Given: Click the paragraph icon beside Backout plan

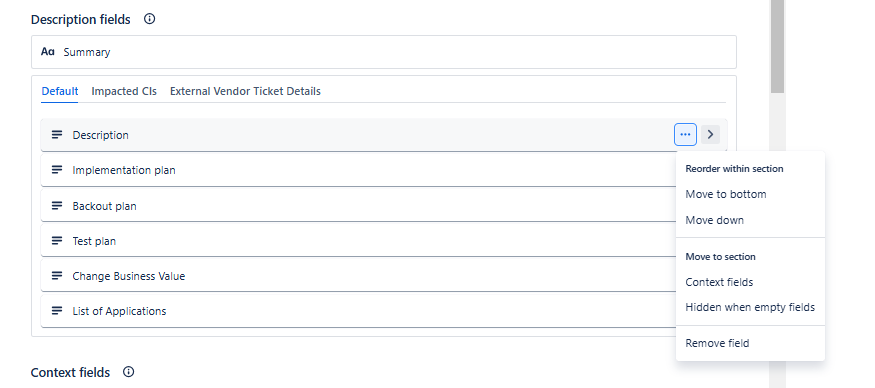Looking at the screenshot, I should point(57,205).
